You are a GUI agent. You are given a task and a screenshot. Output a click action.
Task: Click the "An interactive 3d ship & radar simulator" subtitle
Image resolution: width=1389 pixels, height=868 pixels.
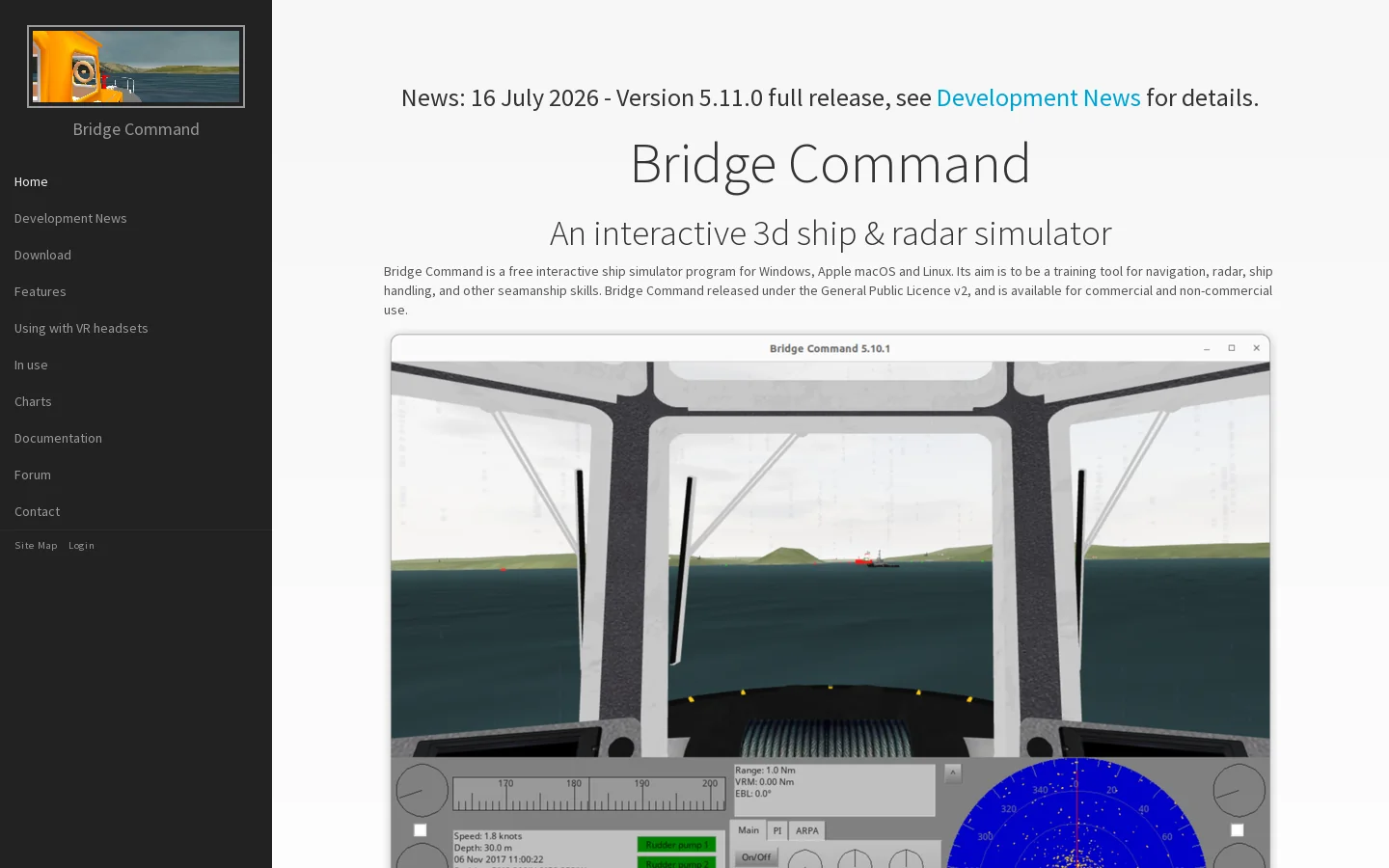click(831, 233)
